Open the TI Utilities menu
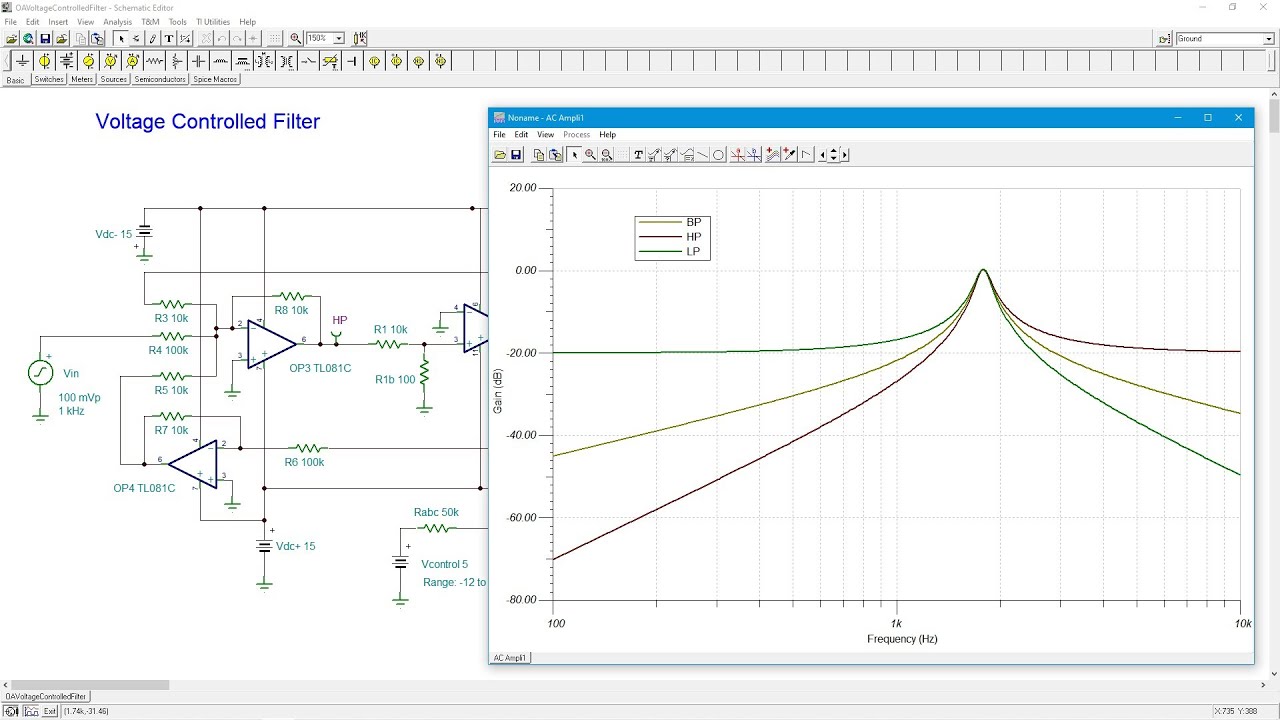The image size is (1280, 720). click(213, 22)
